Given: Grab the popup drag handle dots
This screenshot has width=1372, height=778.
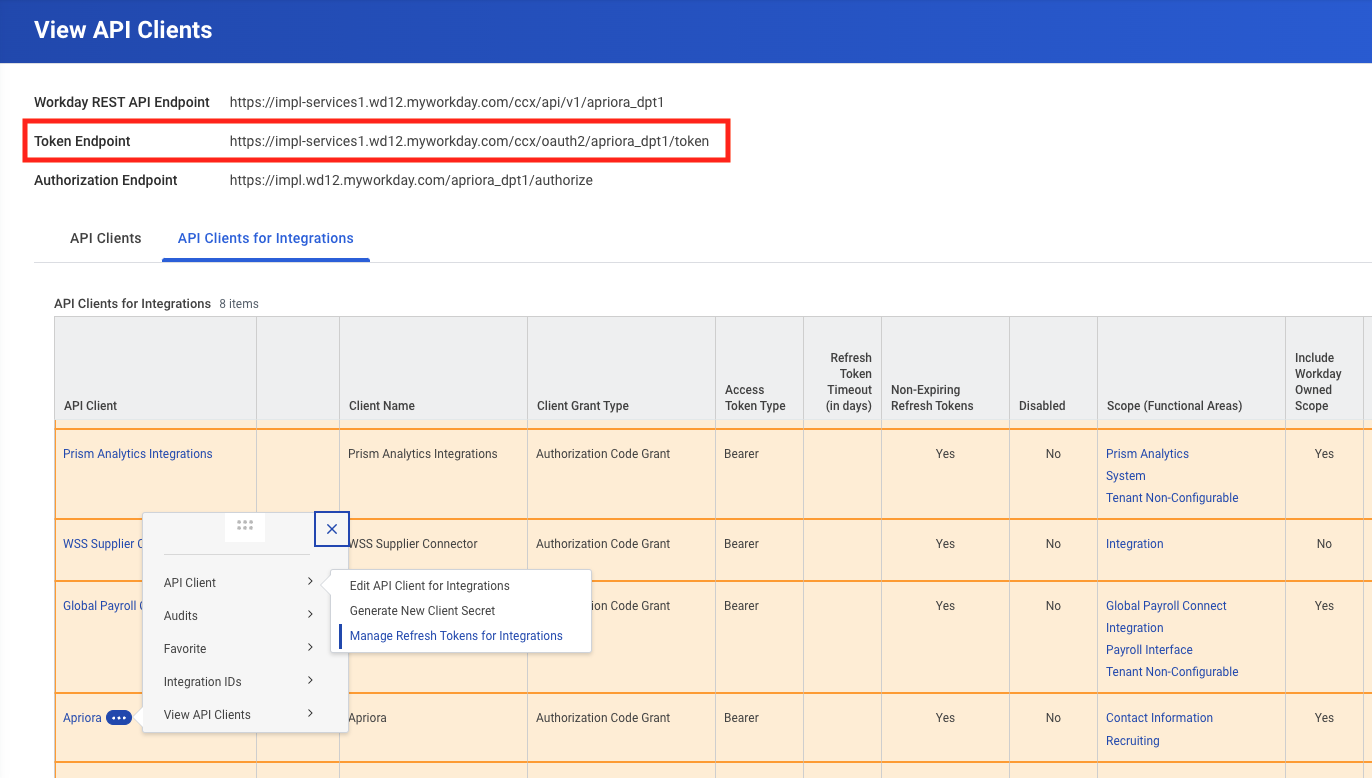Looking at the screenshot, I should pyautogui.click(x=245, y=525).
